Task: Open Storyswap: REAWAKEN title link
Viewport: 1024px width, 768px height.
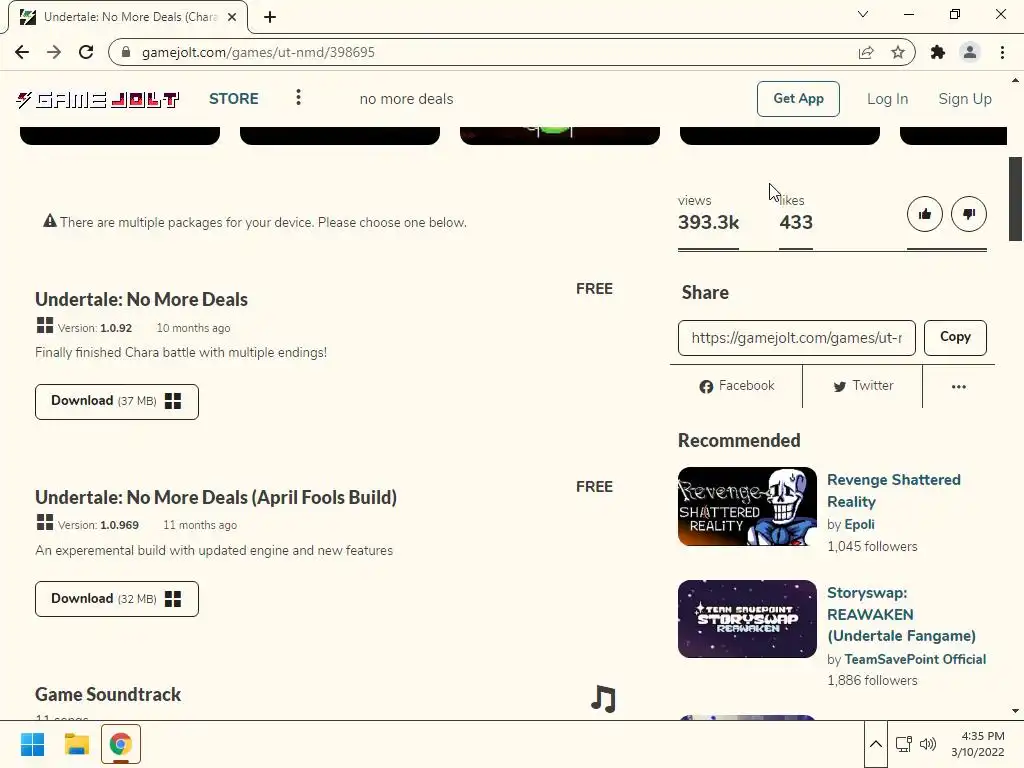Action: point(901,614)
